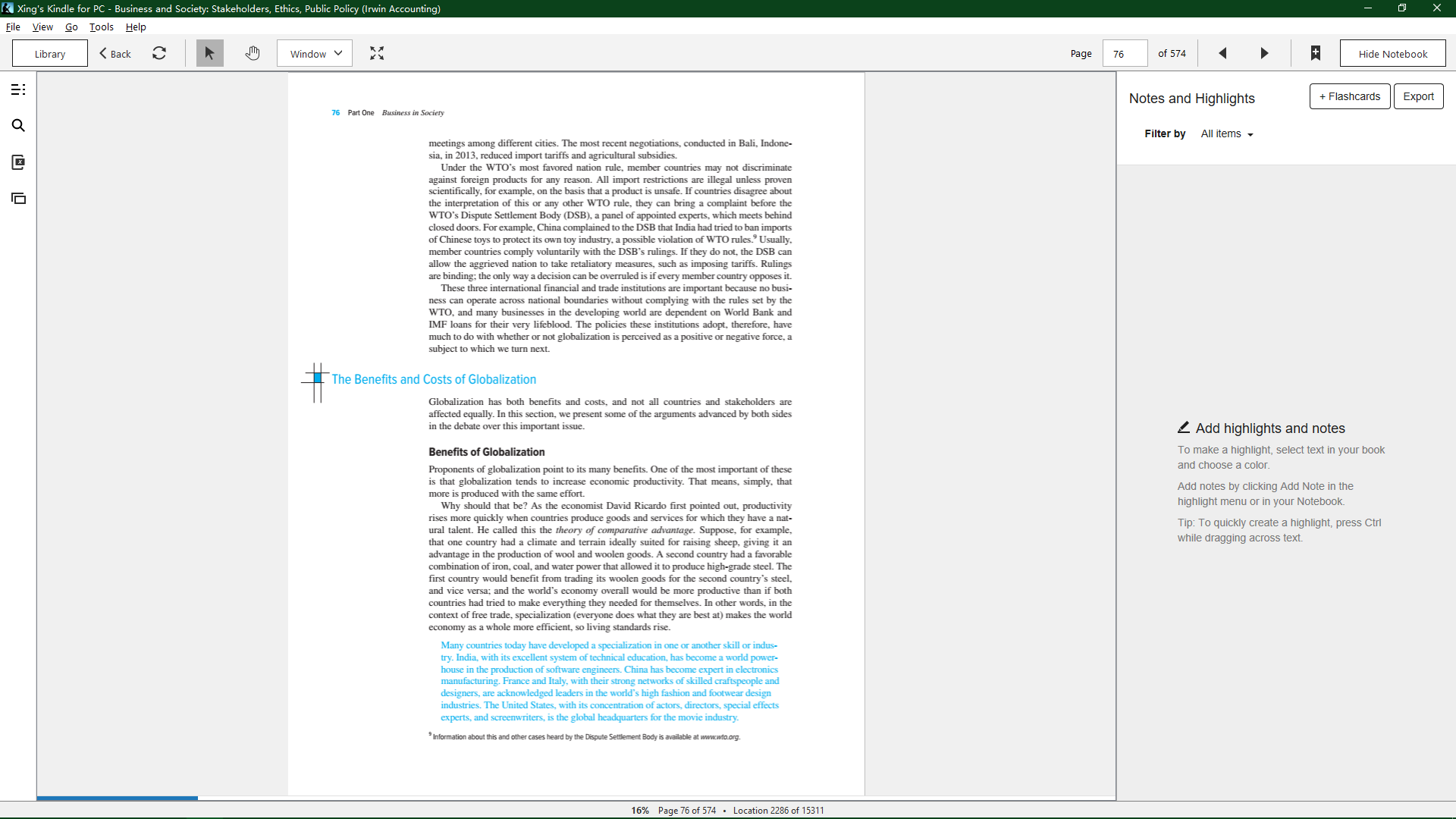Open the Help menu
Image resolution: width=1456 pixels, height=819 pixels.
pos(136,27)
